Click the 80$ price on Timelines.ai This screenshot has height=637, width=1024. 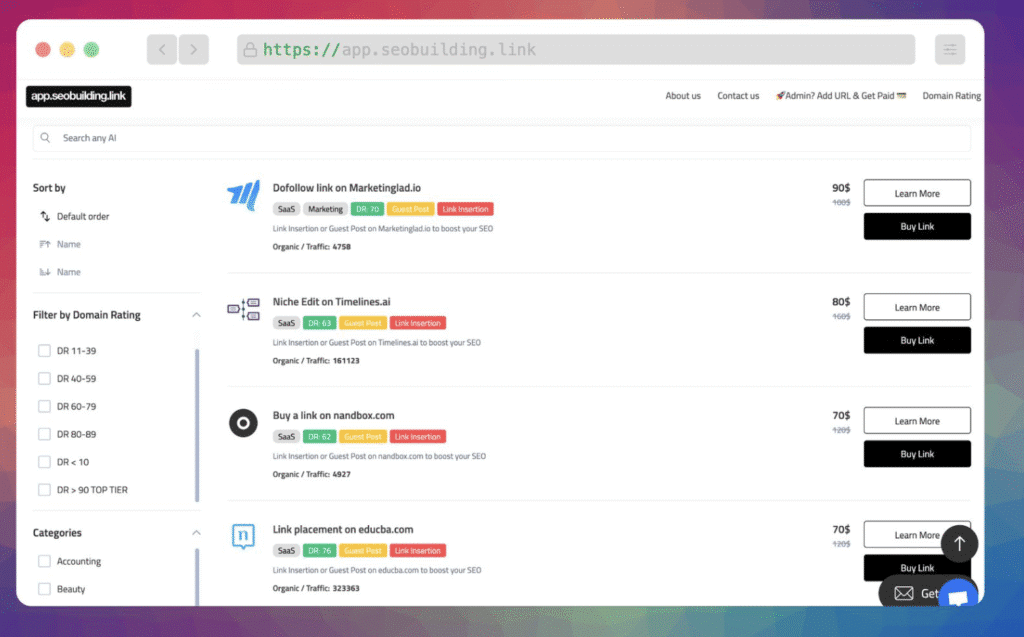(x=840, y=302)
